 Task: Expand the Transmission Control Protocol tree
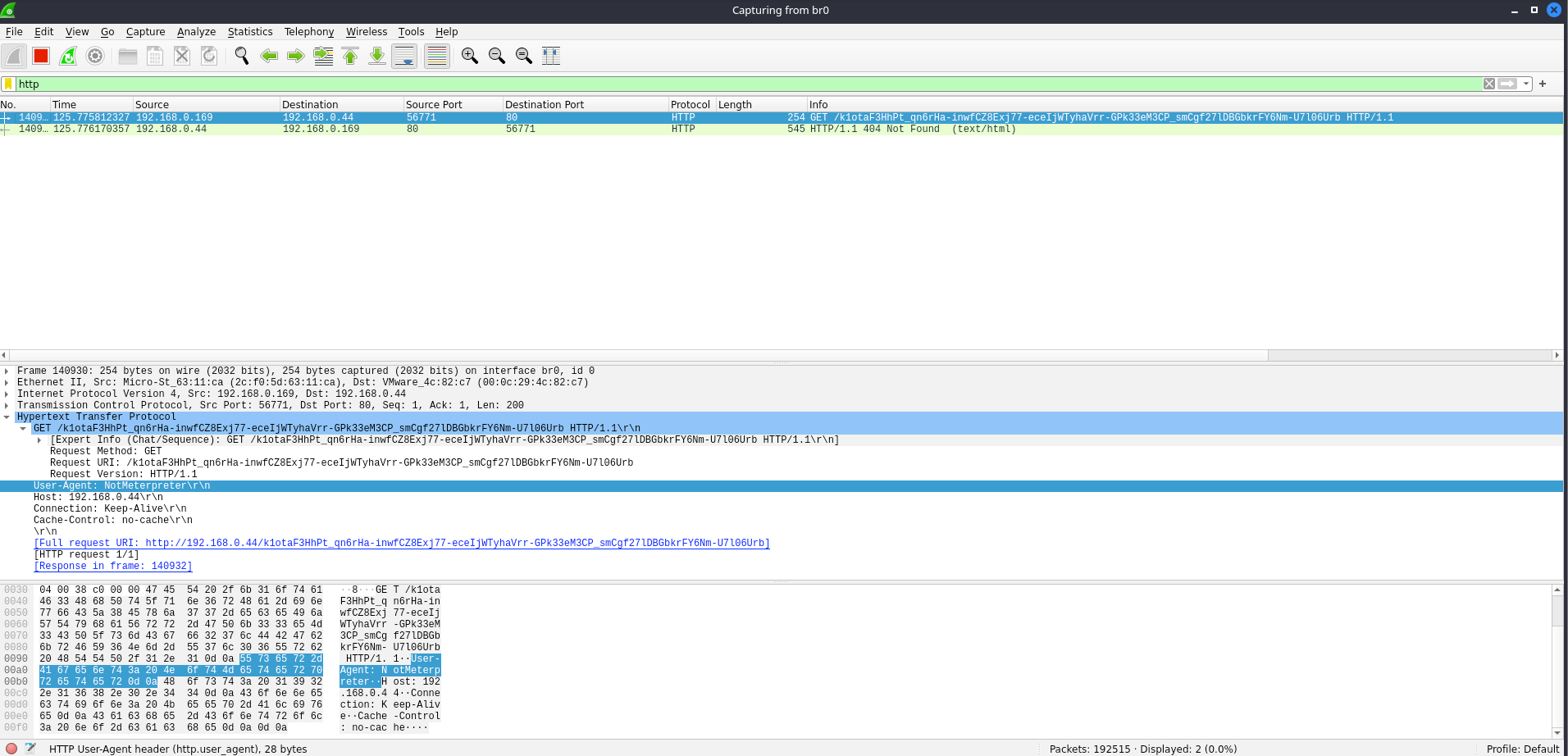point(7,406)
